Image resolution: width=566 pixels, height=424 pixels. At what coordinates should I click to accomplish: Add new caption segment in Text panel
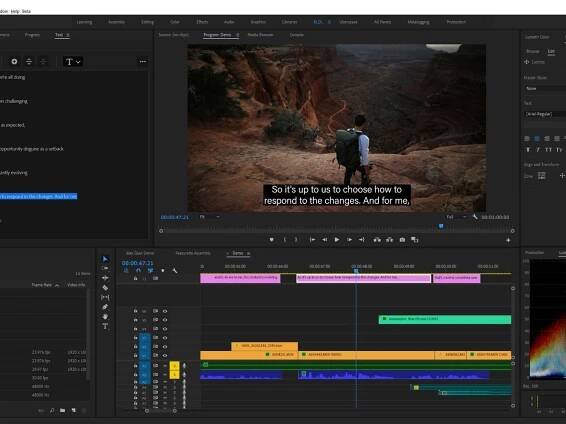(14, 61)
